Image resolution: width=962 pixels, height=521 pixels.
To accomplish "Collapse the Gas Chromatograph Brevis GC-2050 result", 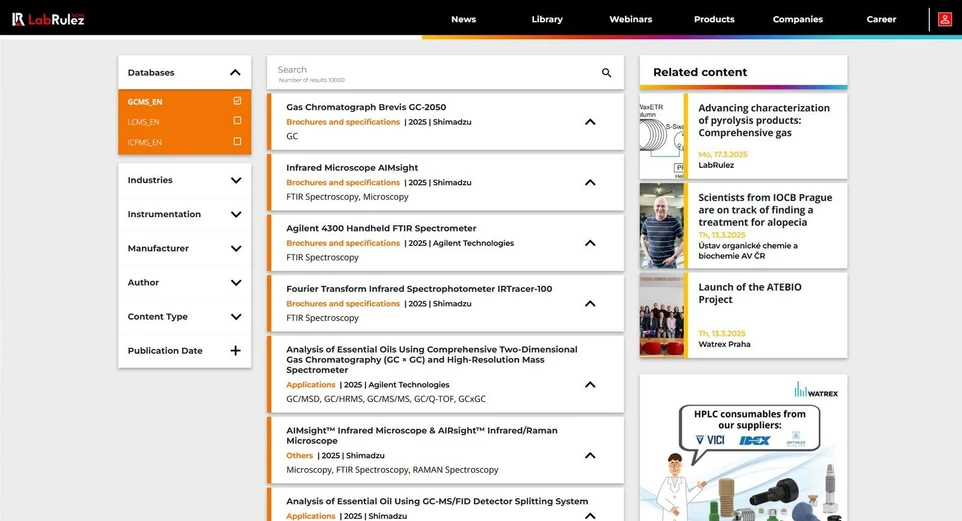I will [590, 122].
